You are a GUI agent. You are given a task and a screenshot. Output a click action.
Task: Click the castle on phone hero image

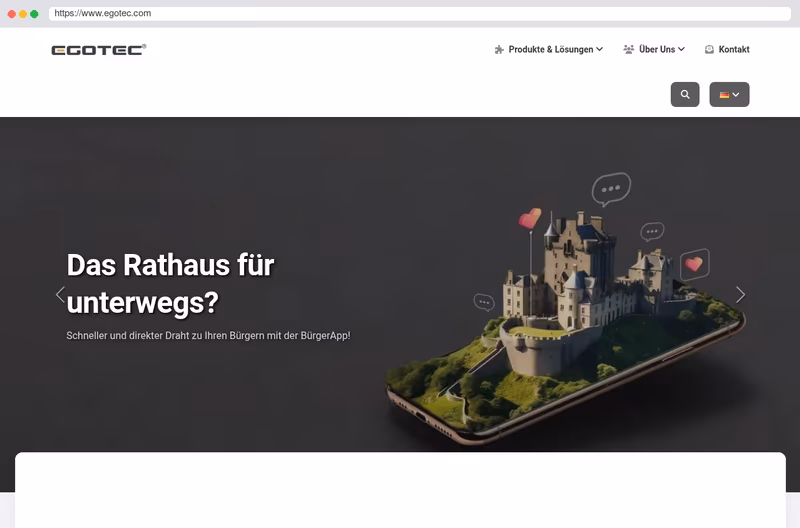[x=565, y=309]
